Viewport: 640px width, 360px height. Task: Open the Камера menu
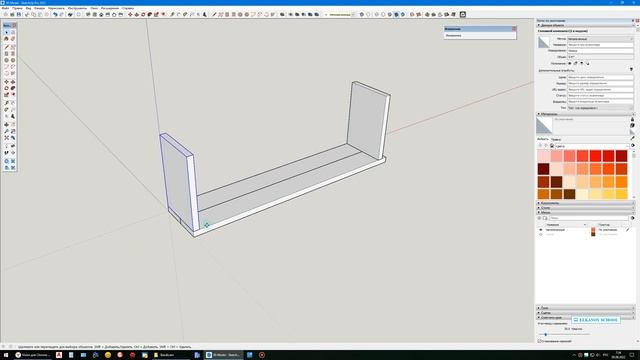pos(40,8)
